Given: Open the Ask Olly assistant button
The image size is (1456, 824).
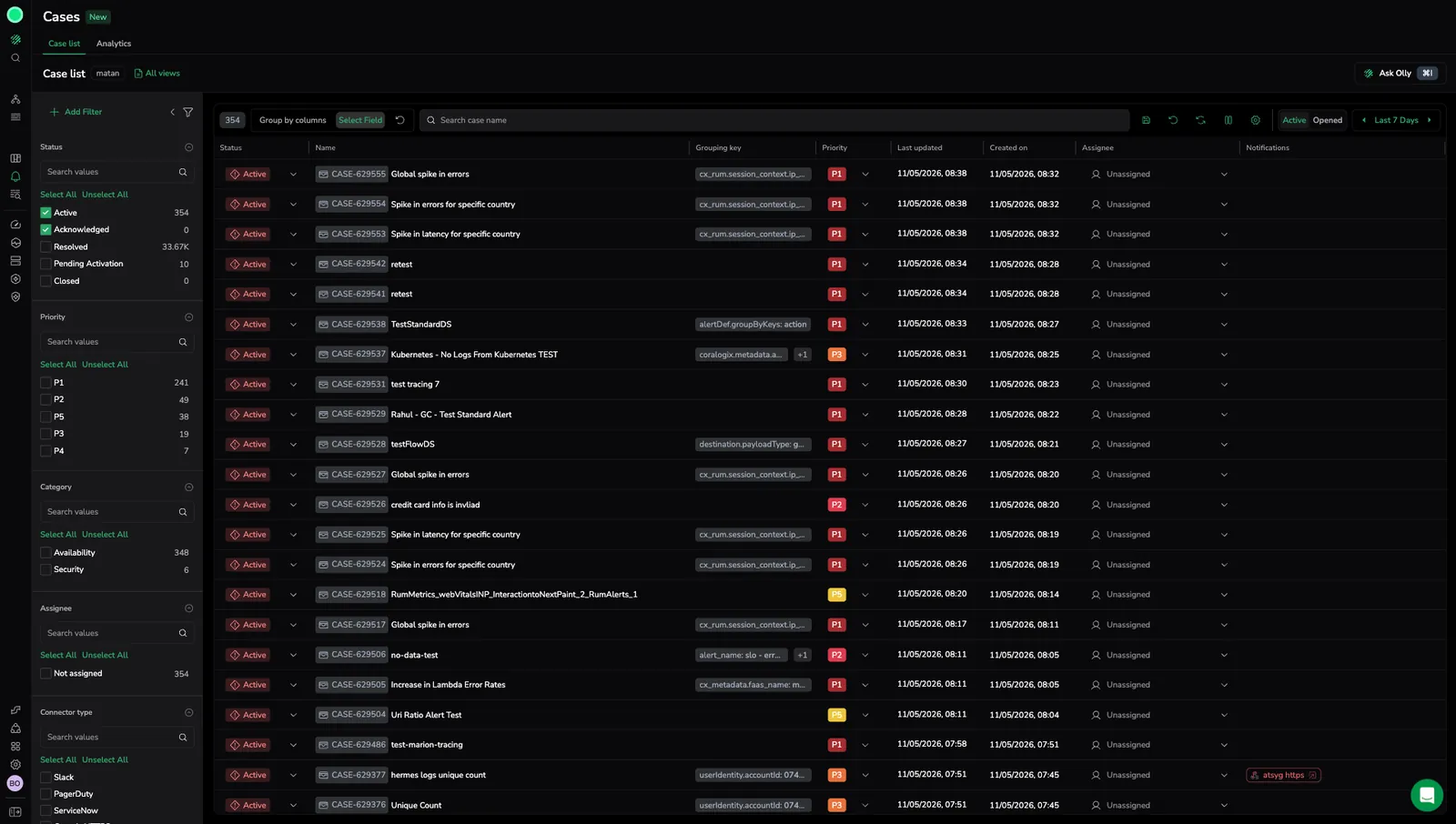Looking at the screenshot, I should point(1400,74).
